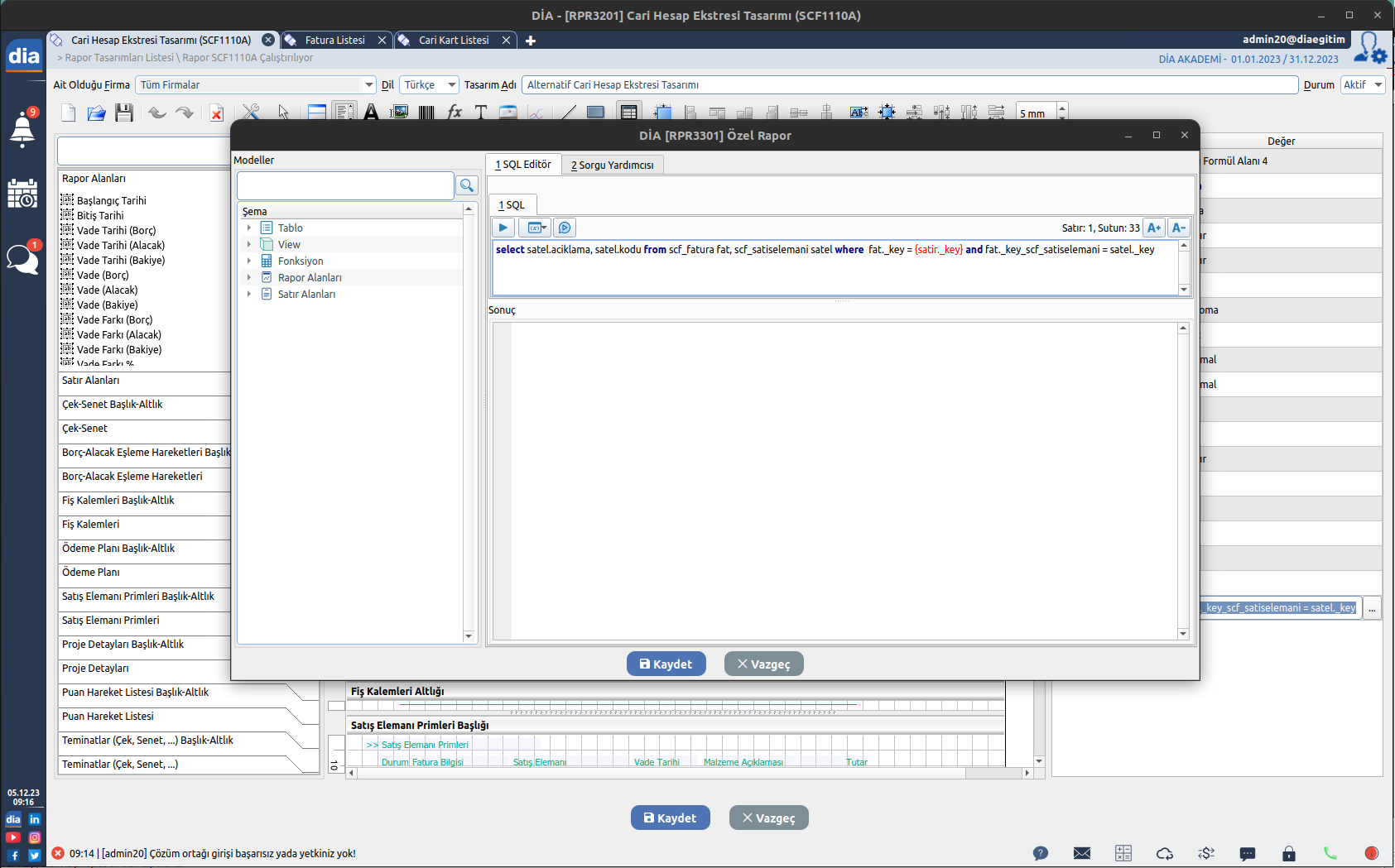Open chat messages icon in left sidebar
This screenshot has width=1395, height=868.
(22, 259)
